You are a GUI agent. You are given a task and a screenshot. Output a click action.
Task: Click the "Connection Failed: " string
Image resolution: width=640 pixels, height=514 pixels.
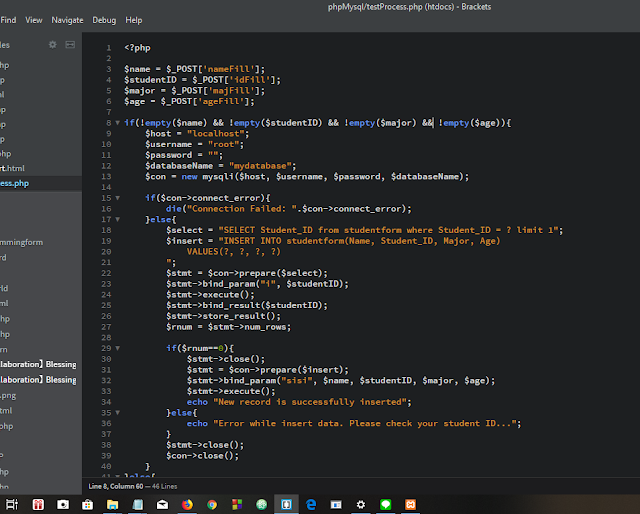[242, 209]
